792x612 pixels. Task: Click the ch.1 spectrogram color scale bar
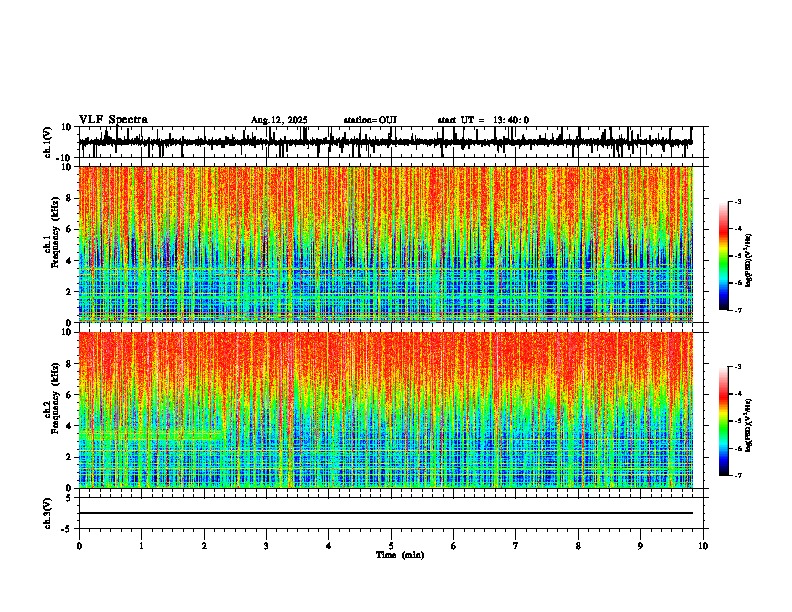[724, 256]
